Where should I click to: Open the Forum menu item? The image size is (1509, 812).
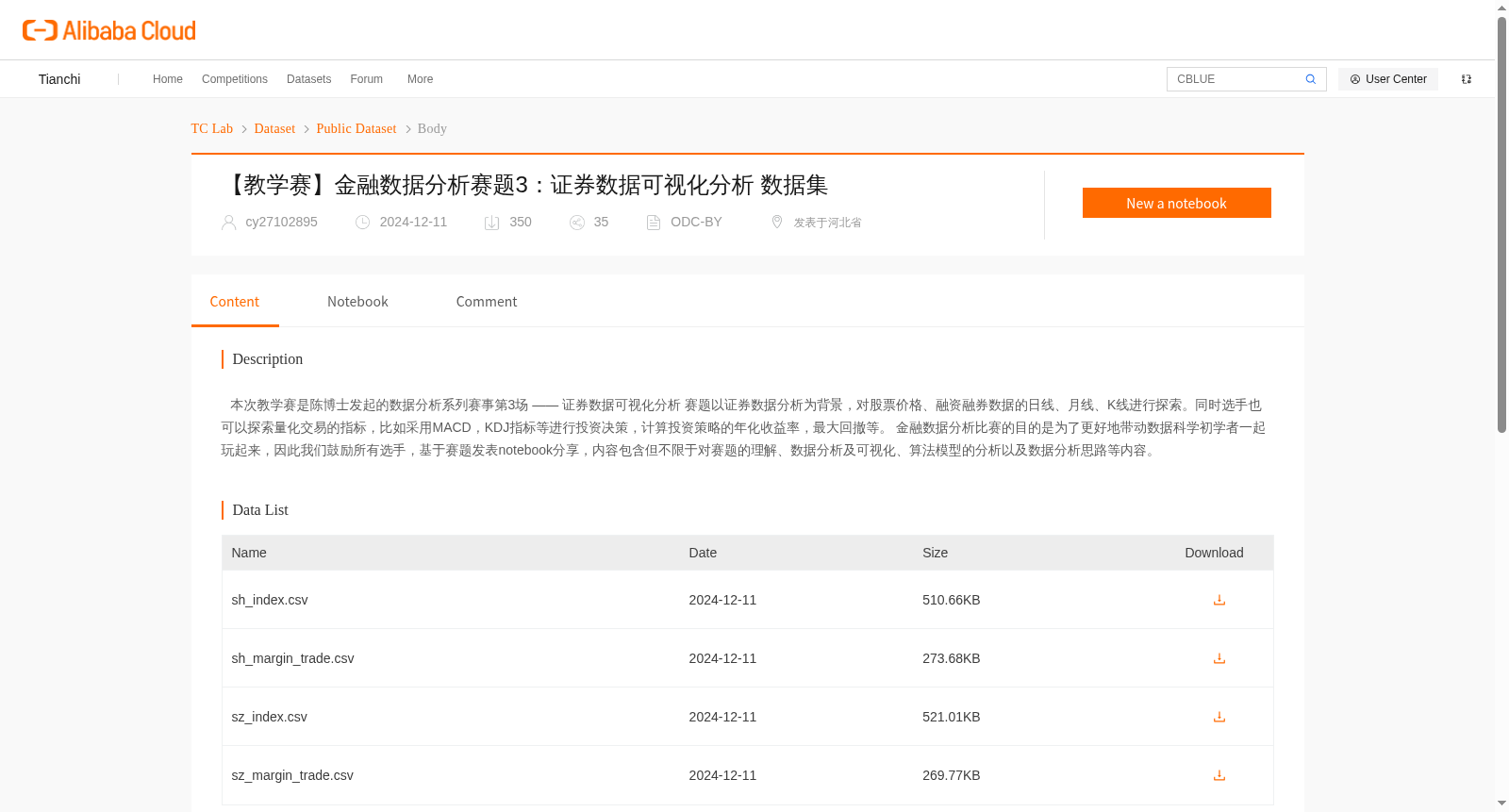click(x=367, y=79)
